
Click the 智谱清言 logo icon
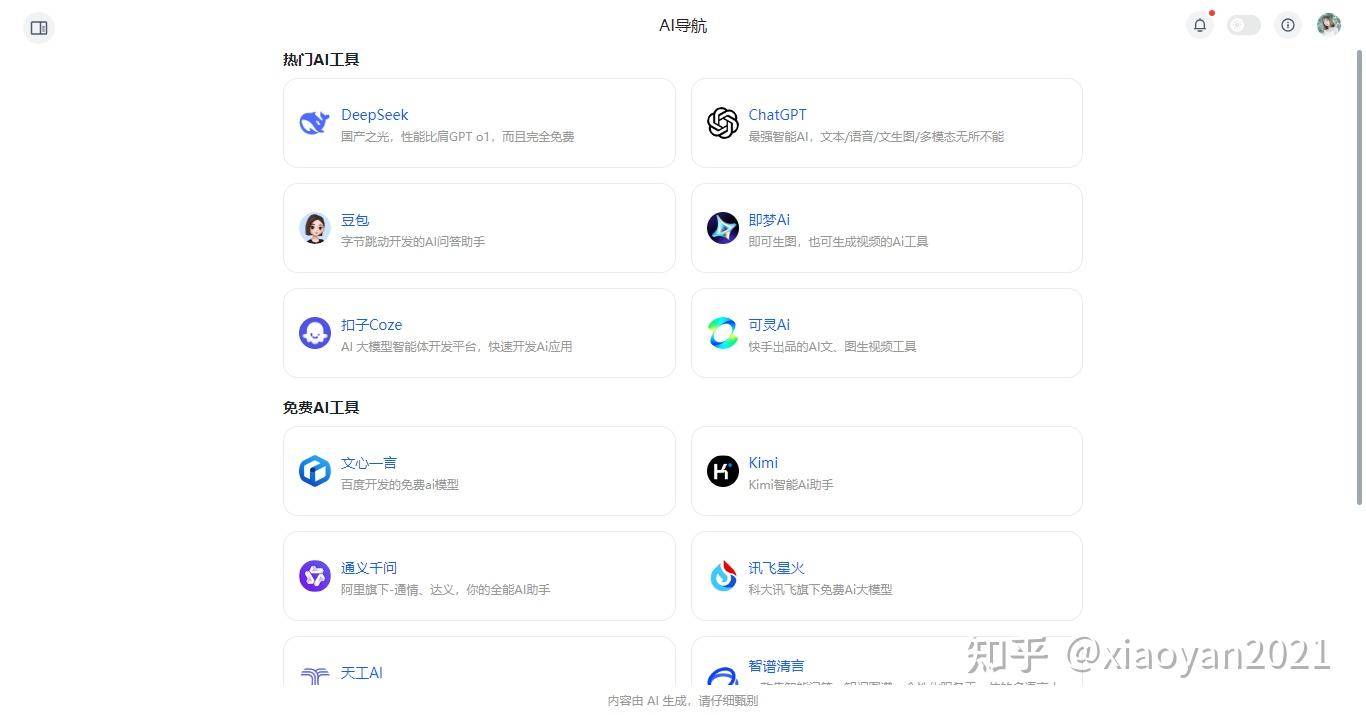click(x=723, y=677)
